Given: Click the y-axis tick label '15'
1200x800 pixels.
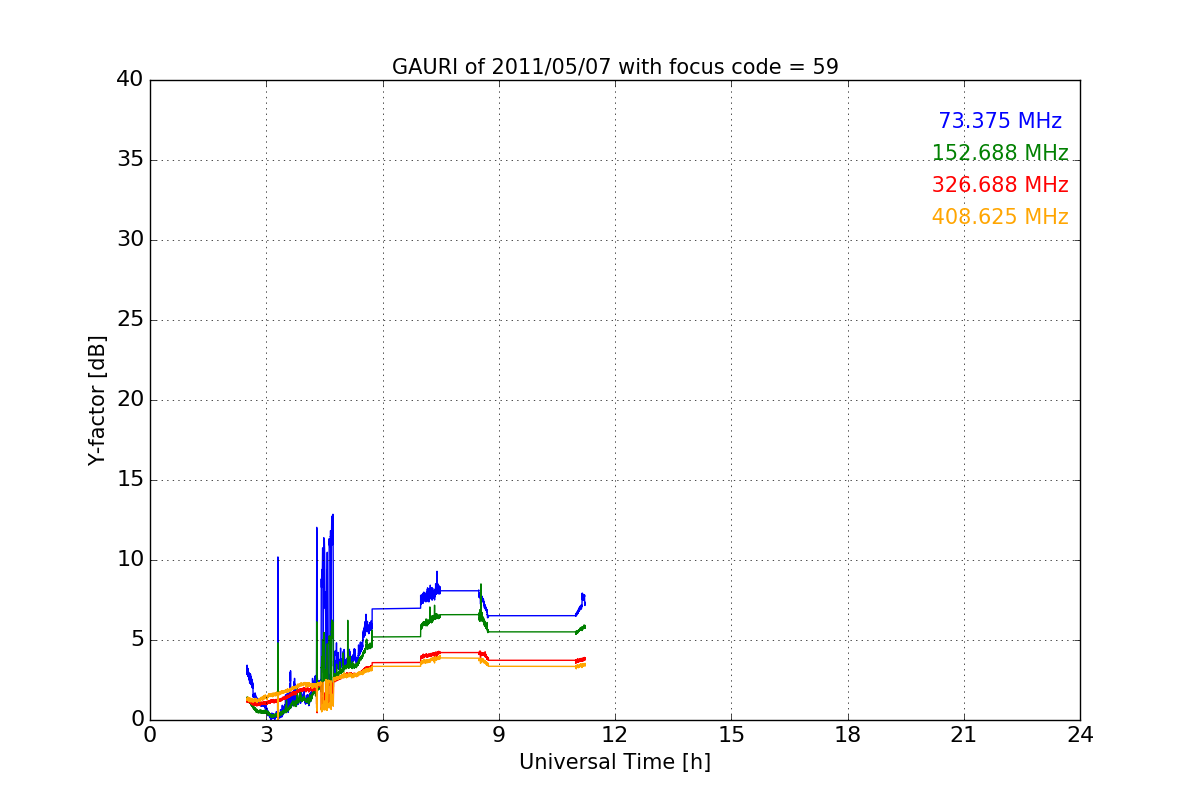Looking at the screenshot, I should 130,480.
